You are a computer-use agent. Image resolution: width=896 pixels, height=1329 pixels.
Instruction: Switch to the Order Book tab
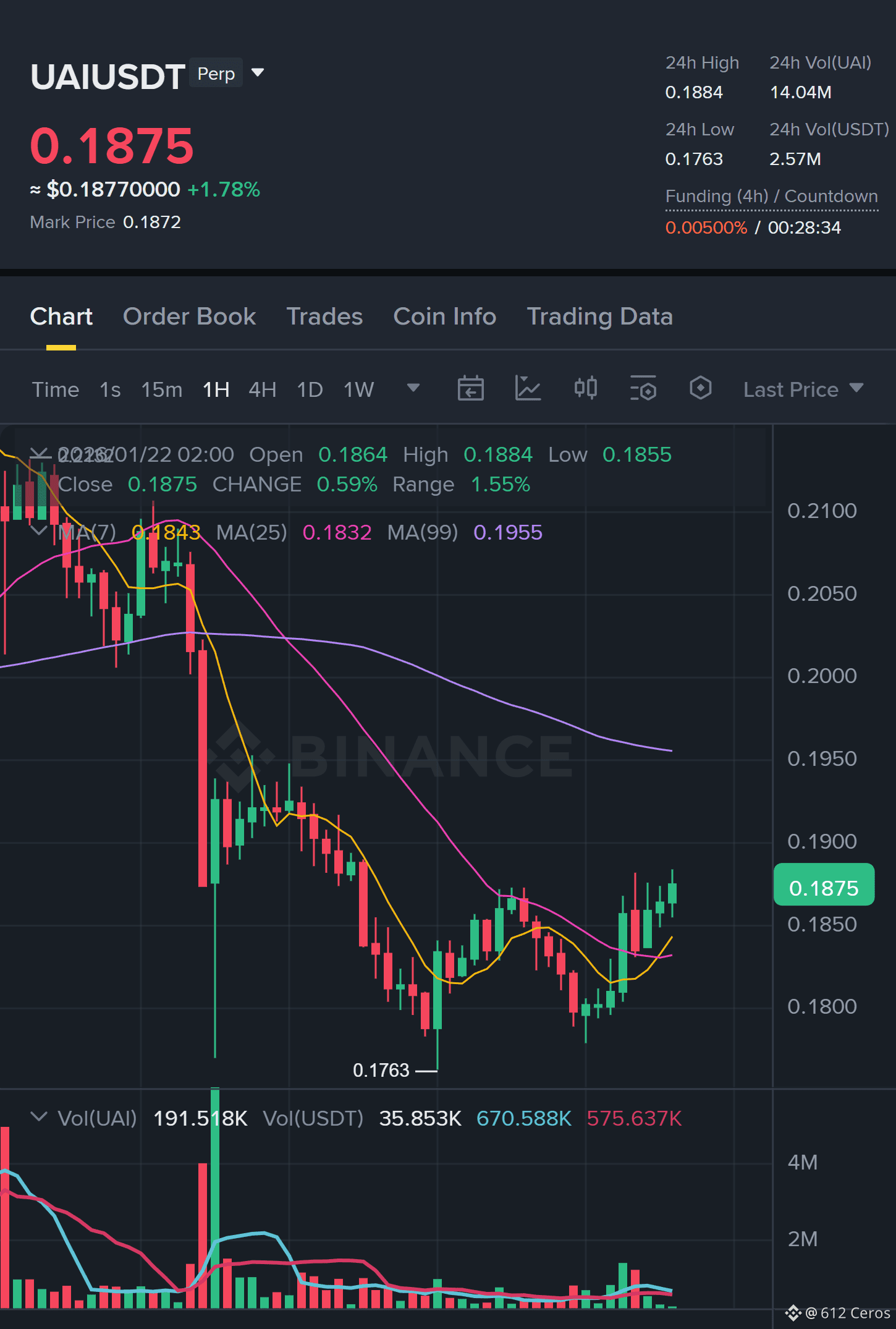tap(189, 316)
